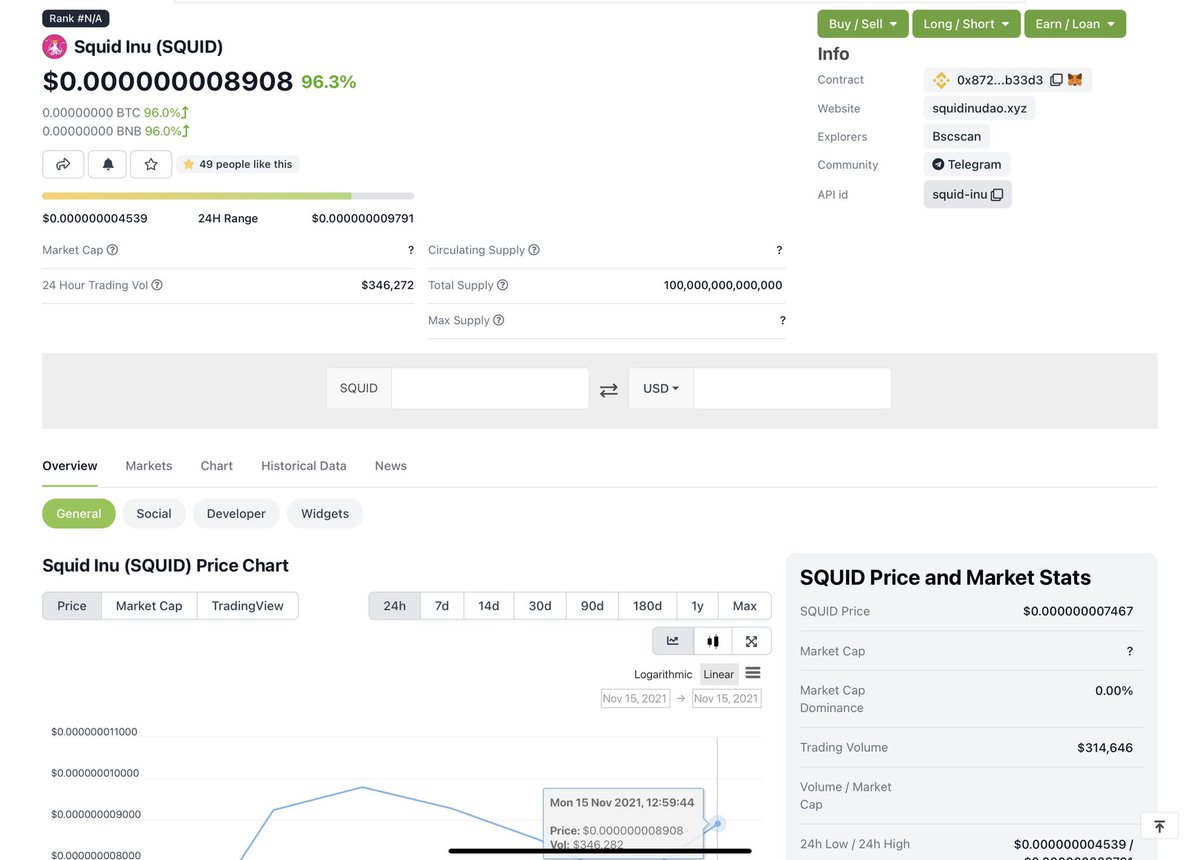Visit squidinudao.xyz website link

click(979, 108)
